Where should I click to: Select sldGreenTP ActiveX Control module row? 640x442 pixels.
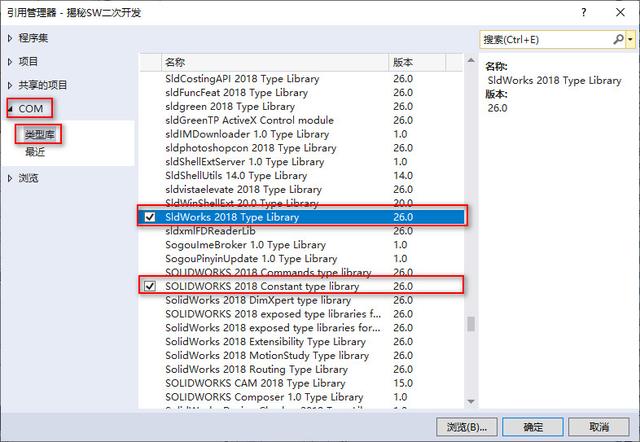(301, 120)
